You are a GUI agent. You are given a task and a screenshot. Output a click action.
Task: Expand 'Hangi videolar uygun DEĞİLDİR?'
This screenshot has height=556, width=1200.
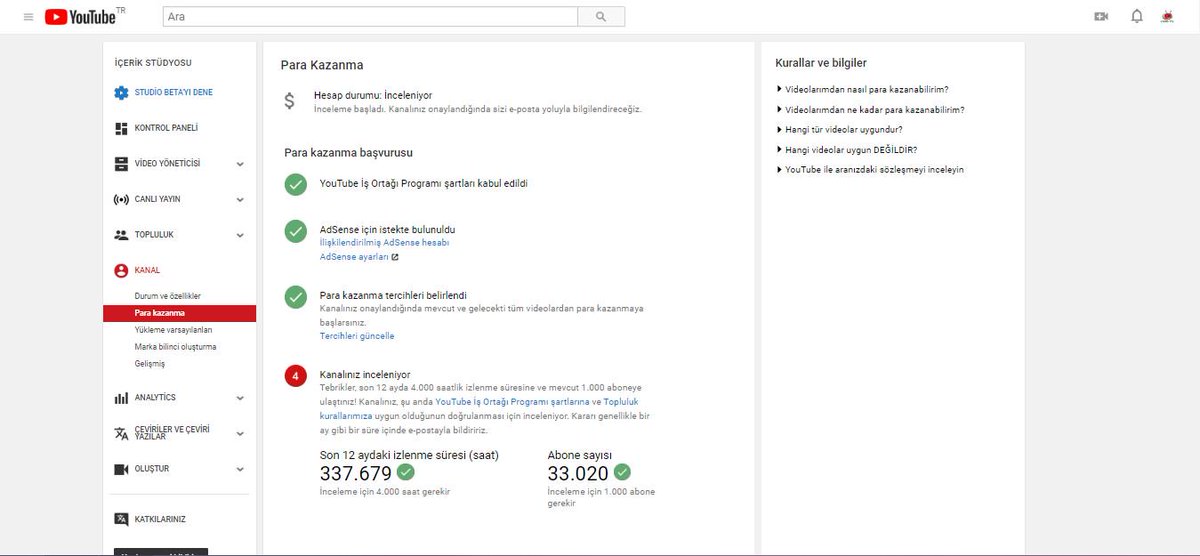846,150
